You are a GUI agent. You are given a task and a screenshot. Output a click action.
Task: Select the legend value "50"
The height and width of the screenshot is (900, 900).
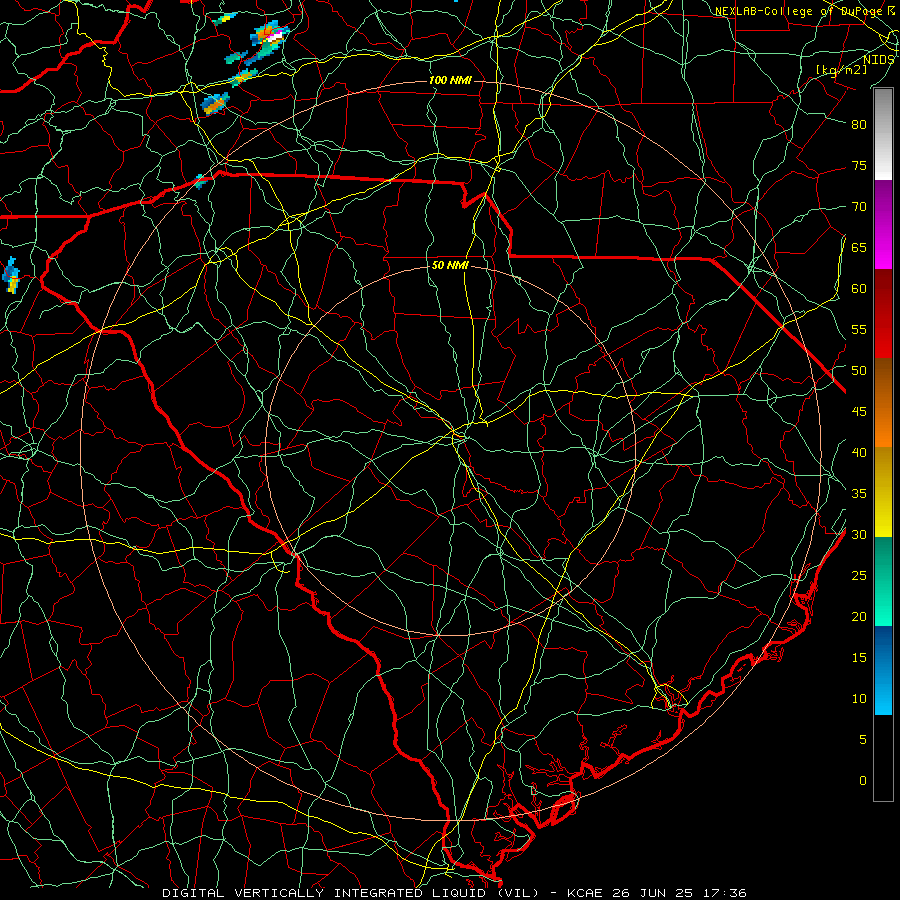859,371
